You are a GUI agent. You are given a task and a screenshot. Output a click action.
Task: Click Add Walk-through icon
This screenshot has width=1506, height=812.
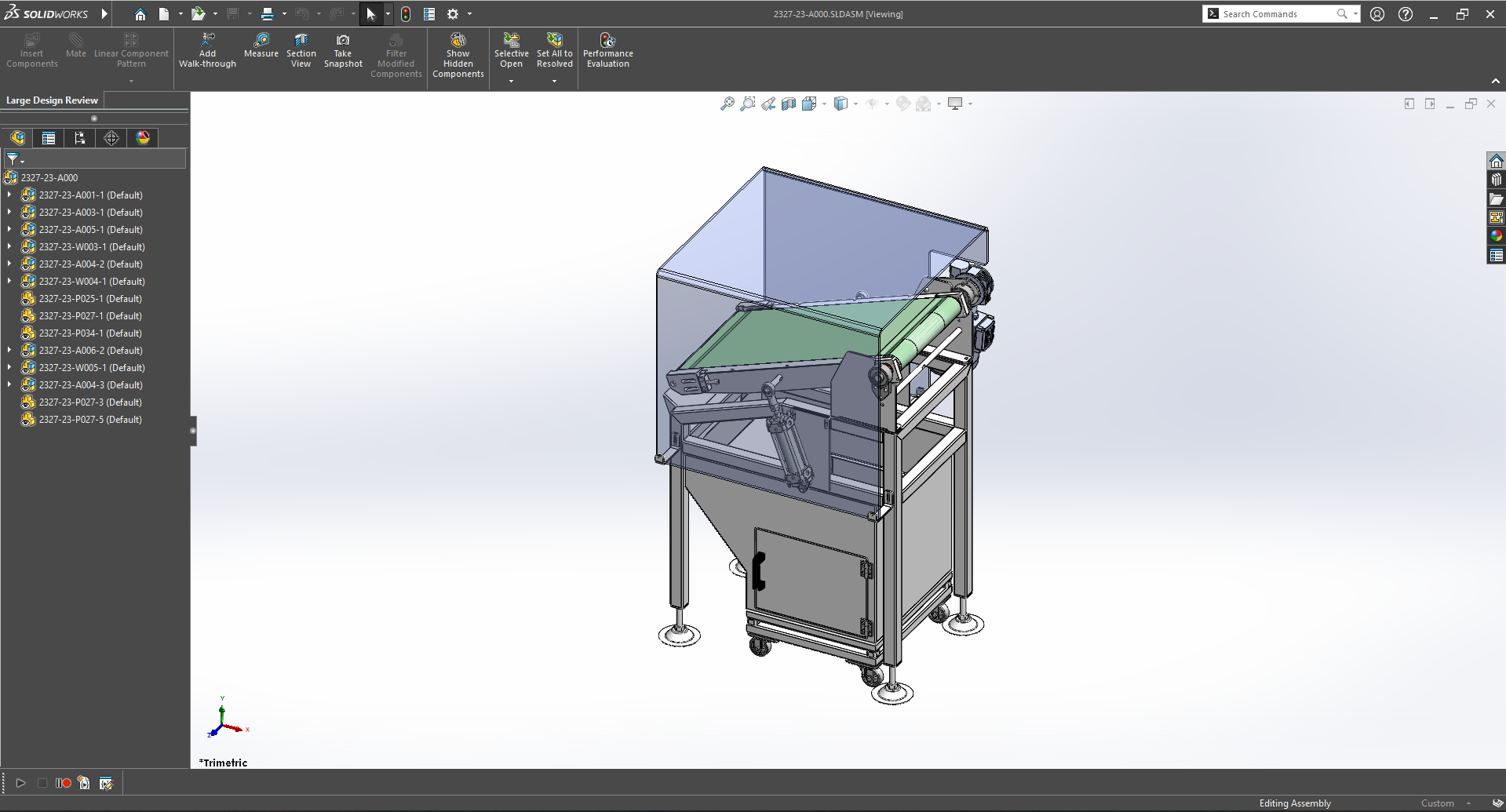pyautogui.click(x=208, y=40)
